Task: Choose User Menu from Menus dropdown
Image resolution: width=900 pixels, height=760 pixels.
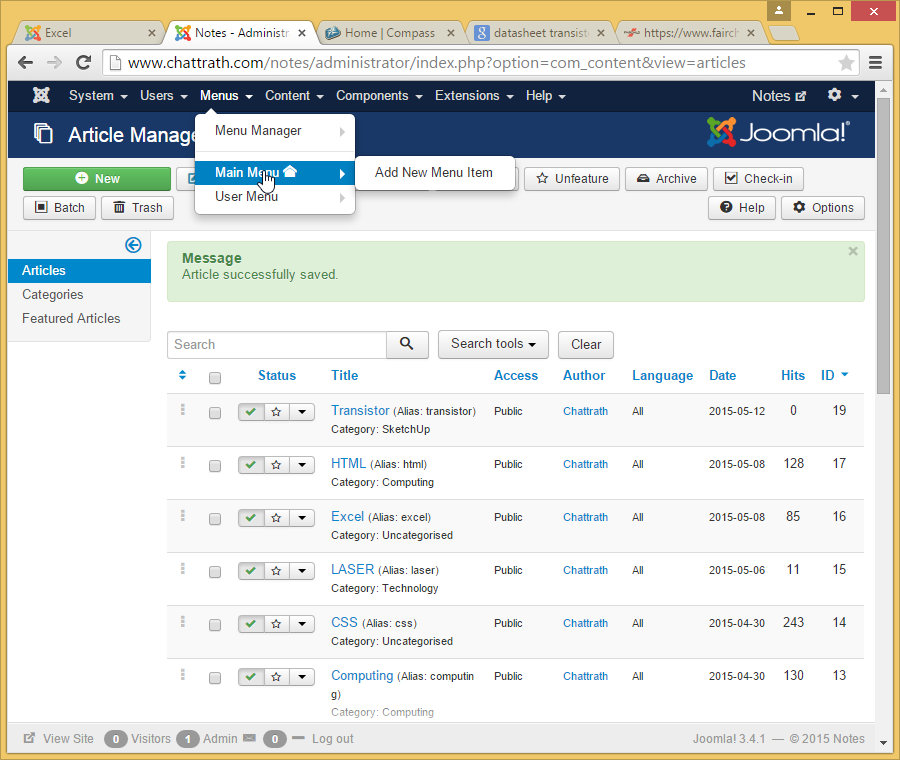Action: click(x=247, y=197)
